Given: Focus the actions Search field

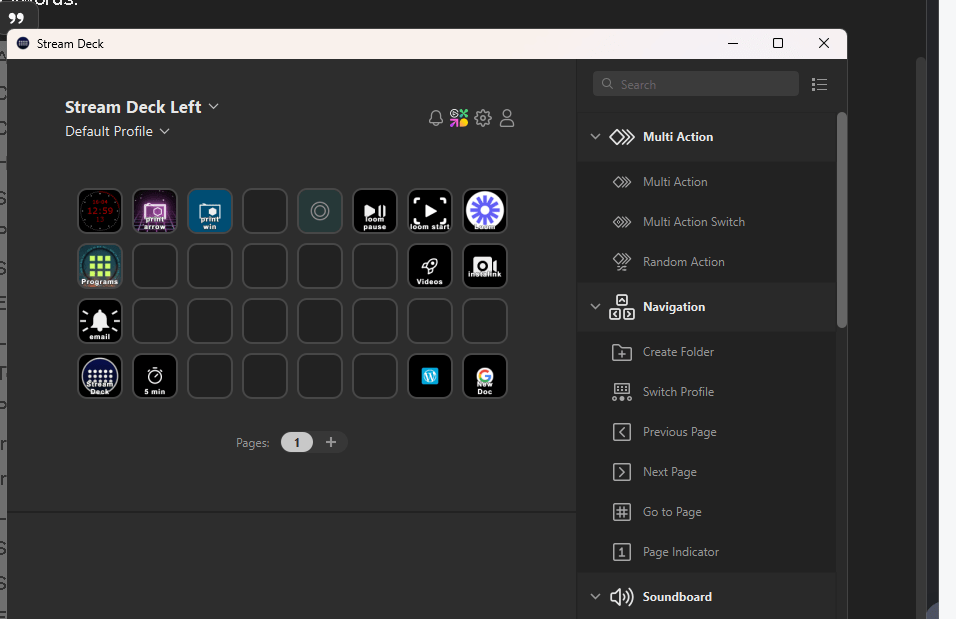Looking at the screenshot, I should pos(696,84).
